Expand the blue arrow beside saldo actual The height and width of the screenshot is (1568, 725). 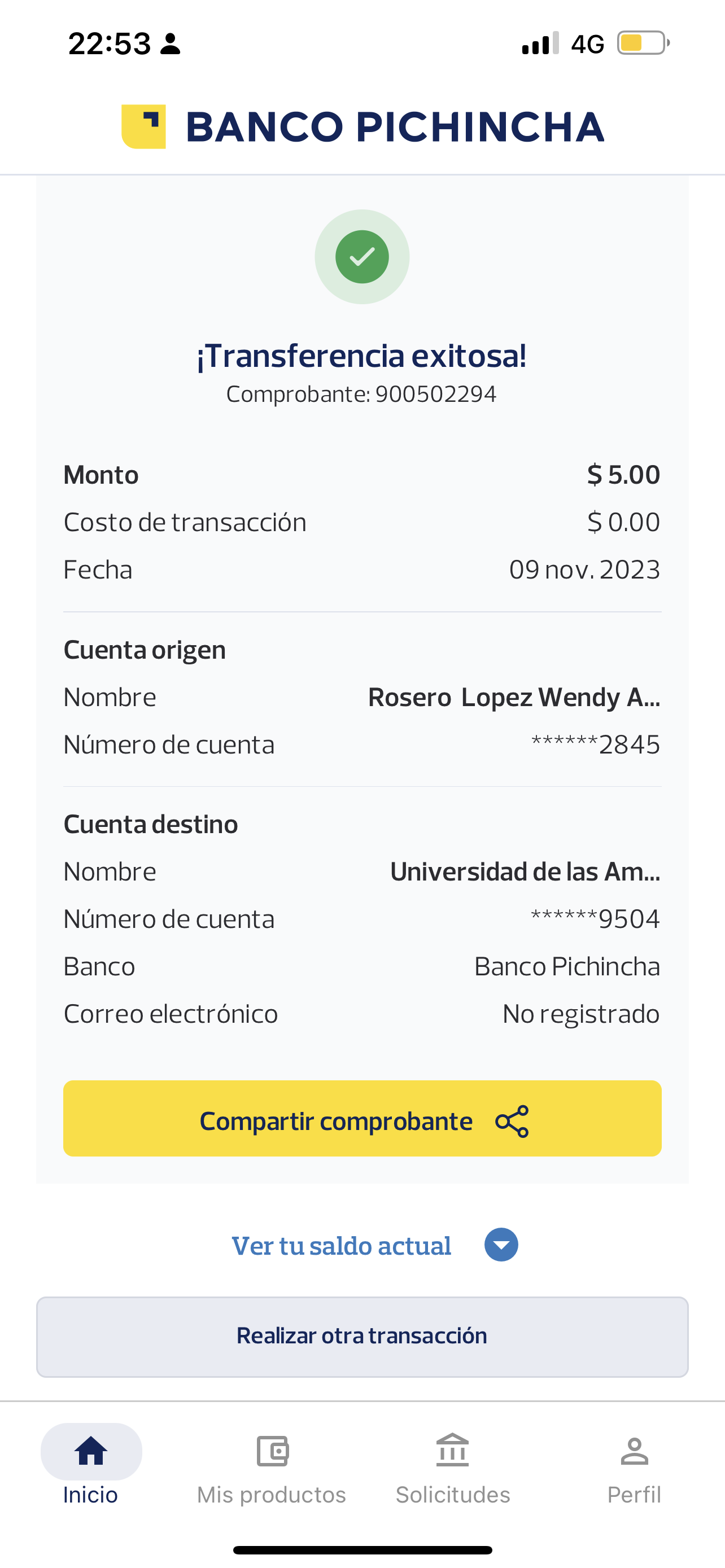point(501,1245)
